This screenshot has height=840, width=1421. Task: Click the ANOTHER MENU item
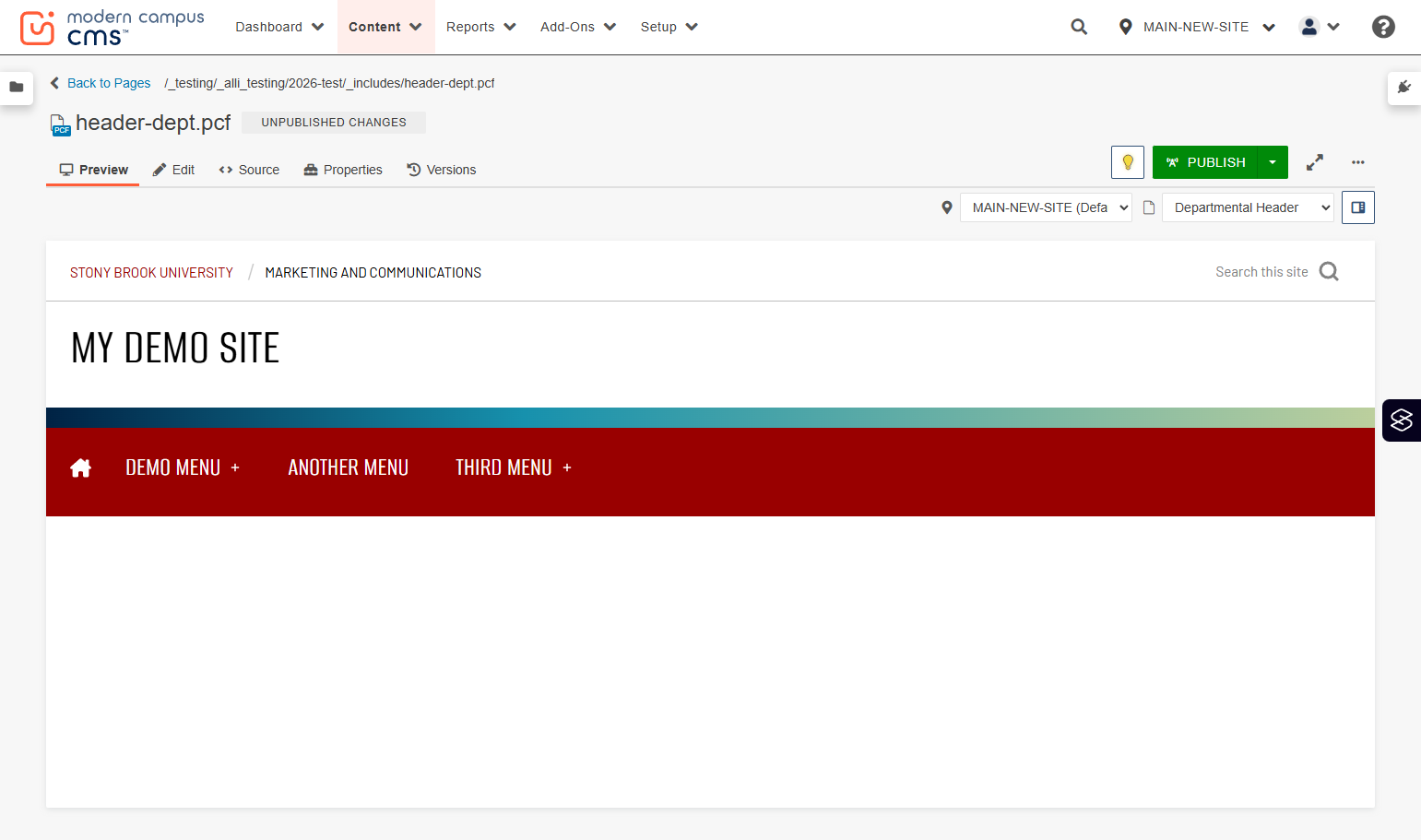349,468
